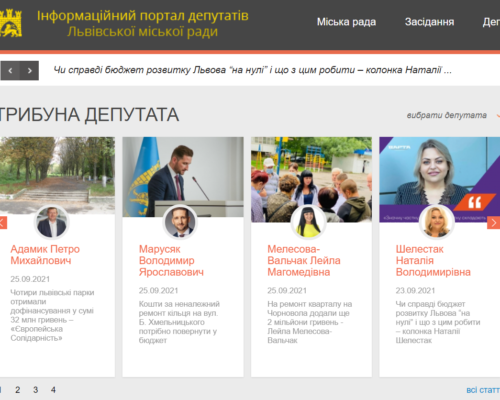Open Мелесова-Вальчак's round avatar
The width and height of the screenshot is (500, 400).
pyautogui.click(x=308, y=222)
